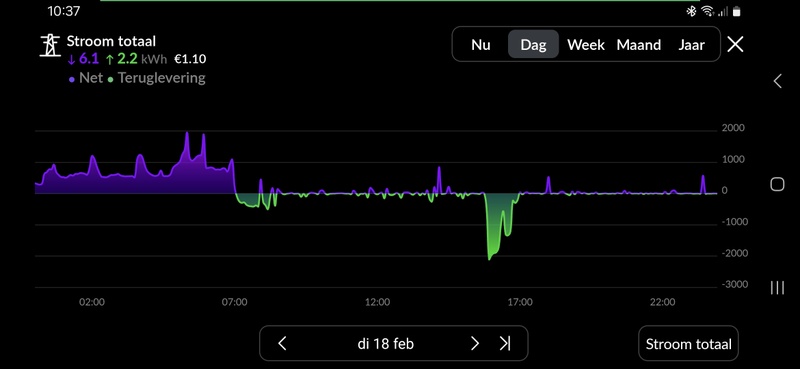Open the Stroom totaal selector button
This screenshot has height=369, width=800.
click(688, 344)
